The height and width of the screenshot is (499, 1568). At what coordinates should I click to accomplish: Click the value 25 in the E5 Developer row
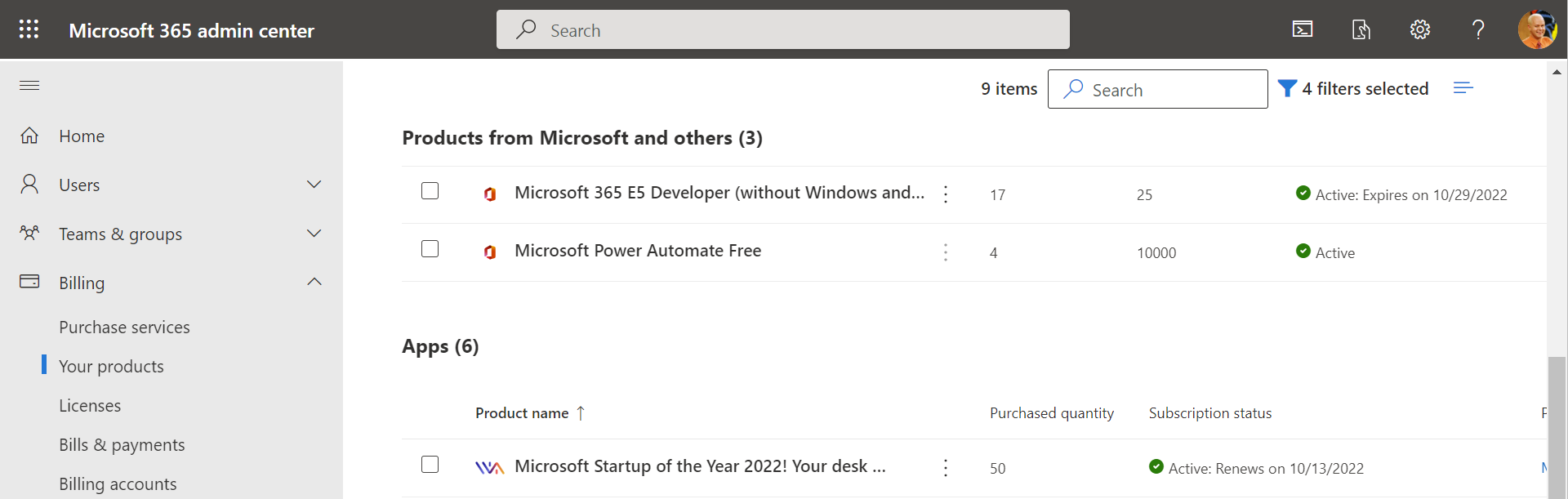(1145, 195)
